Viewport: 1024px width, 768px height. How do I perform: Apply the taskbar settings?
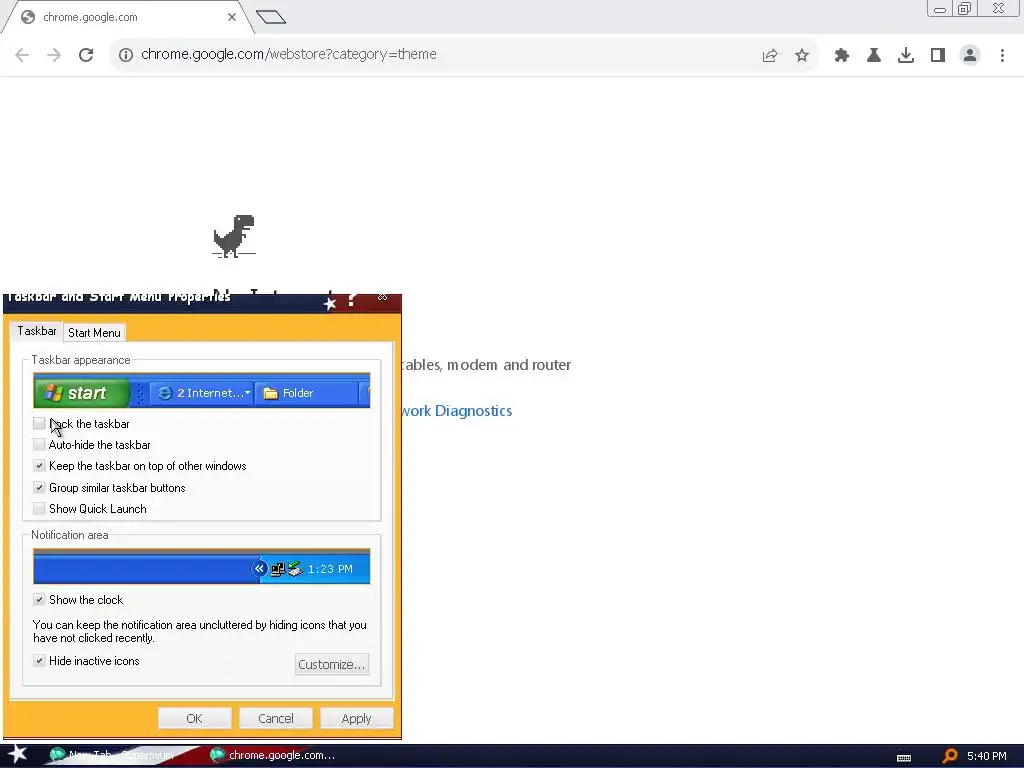point(357,718)
